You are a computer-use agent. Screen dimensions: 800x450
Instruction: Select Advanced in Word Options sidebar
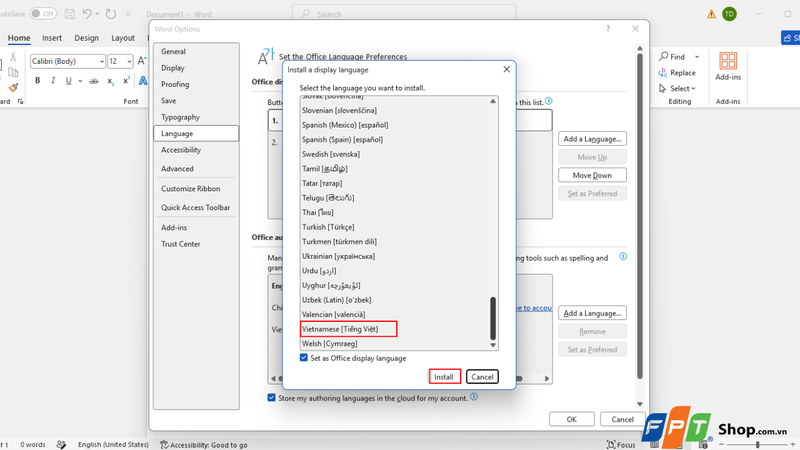[x=196, y=168]
